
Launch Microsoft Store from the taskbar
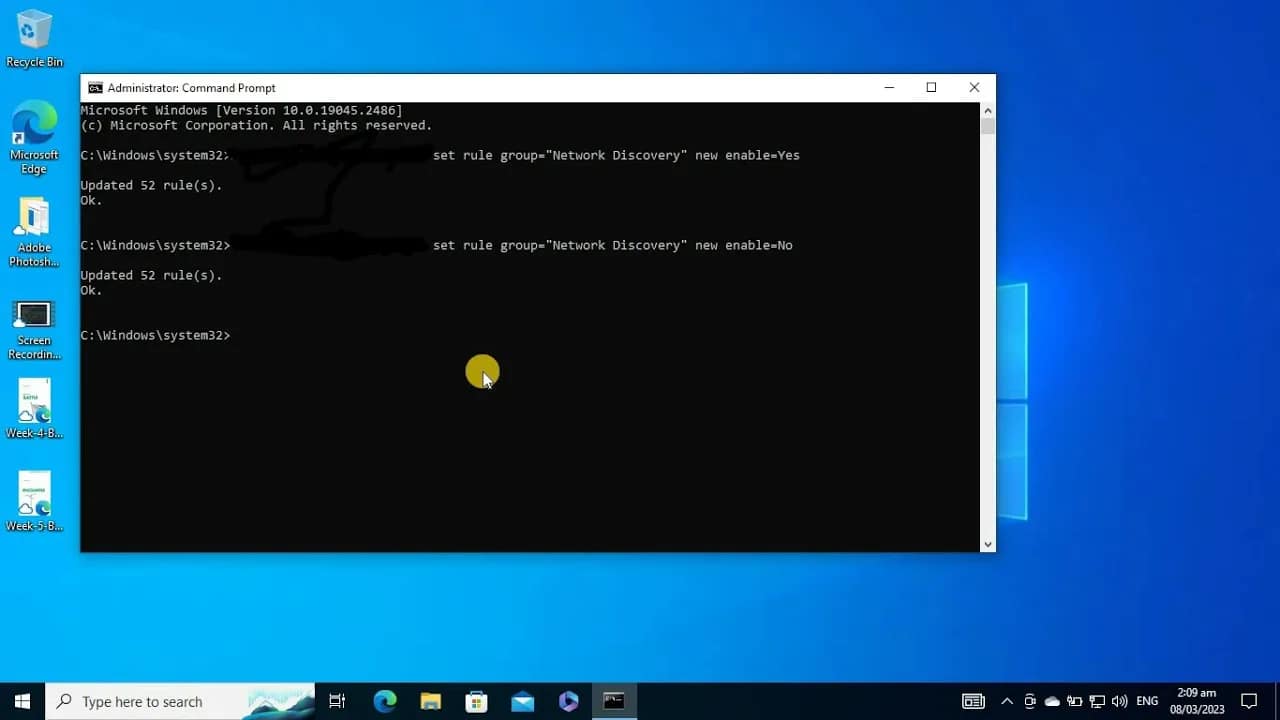[476, 701]
